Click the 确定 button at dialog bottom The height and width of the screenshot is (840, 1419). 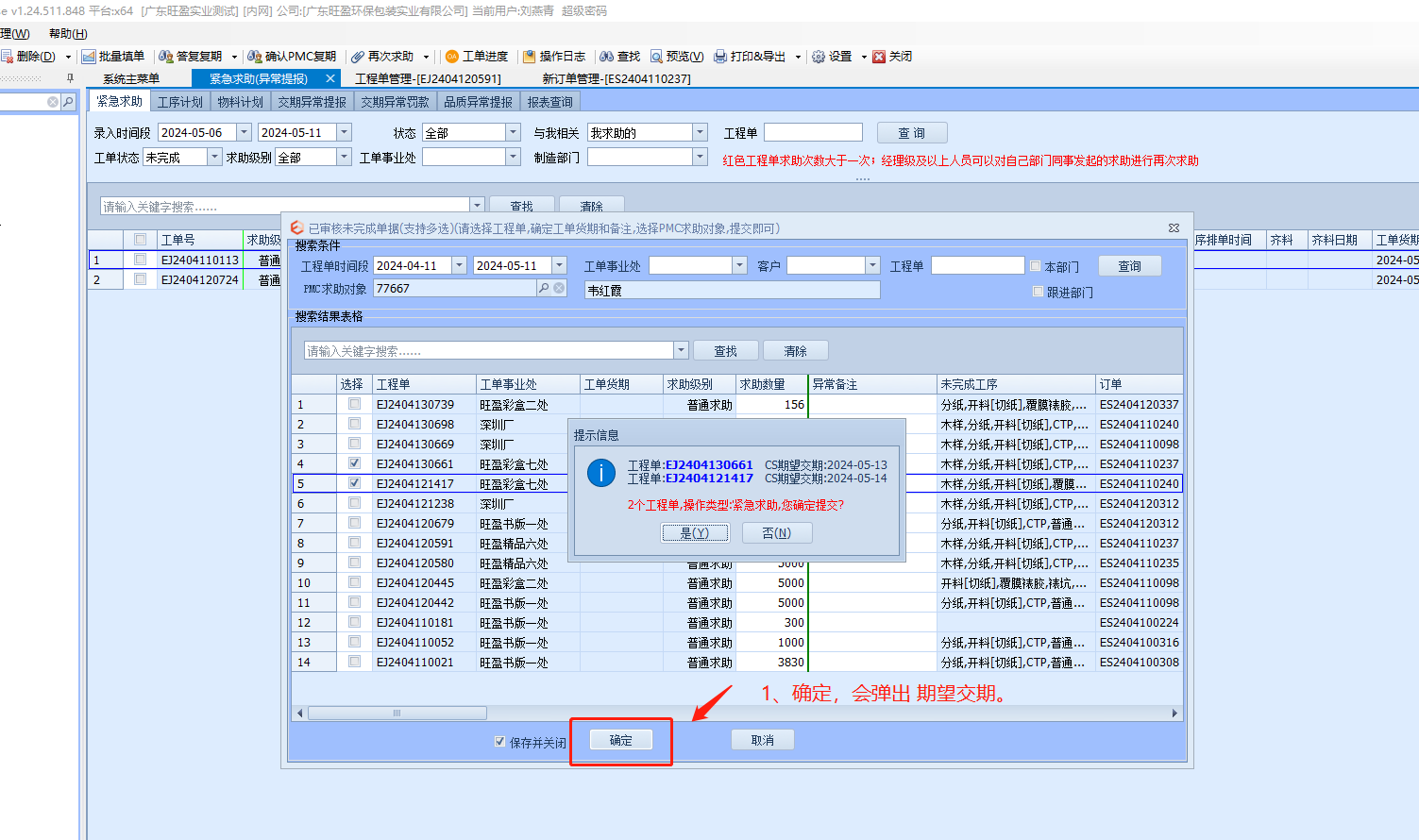pyautogui.click(x=621, y=740)
